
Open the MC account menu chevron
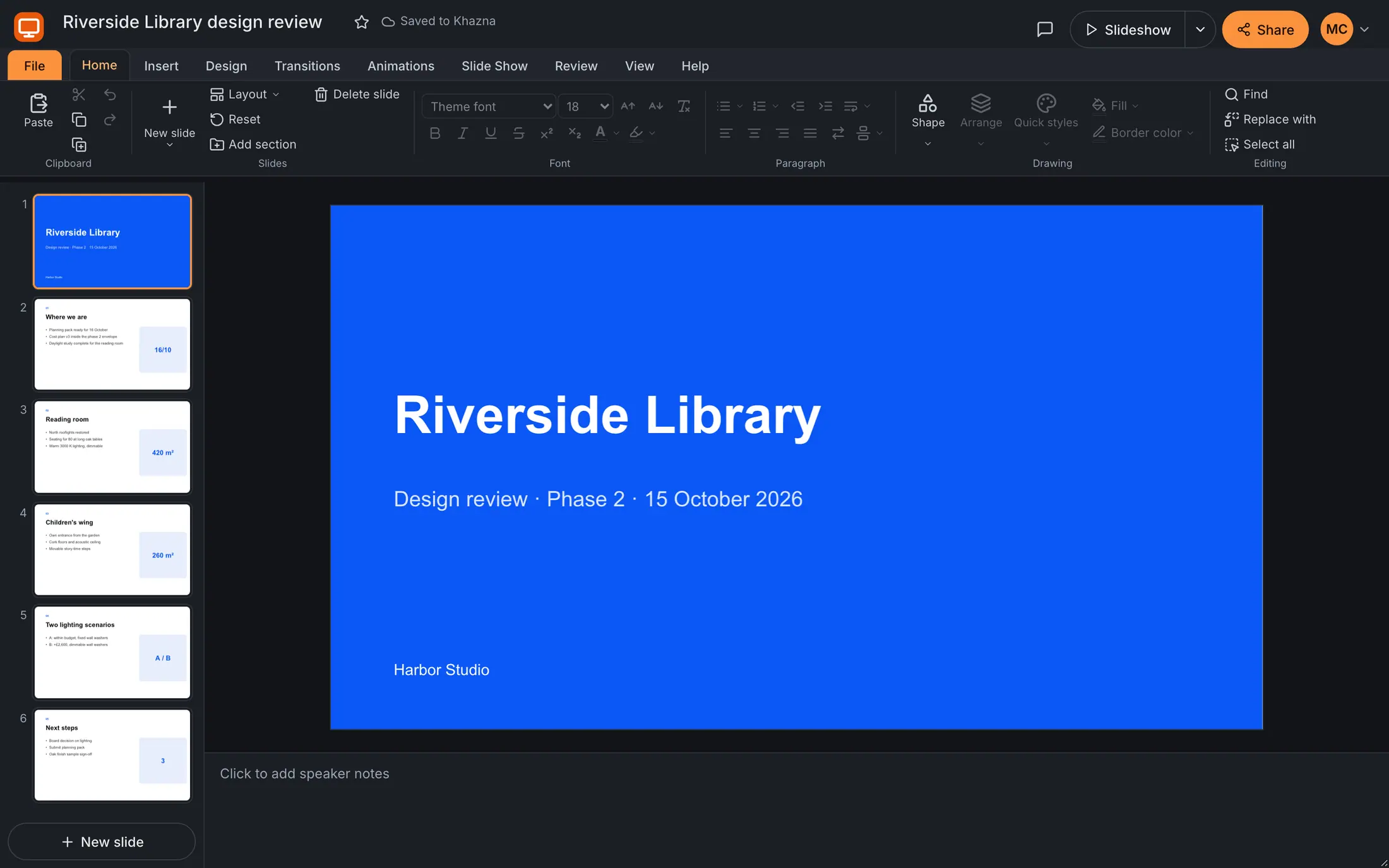pyautogui.click(x=1364, y=30)
